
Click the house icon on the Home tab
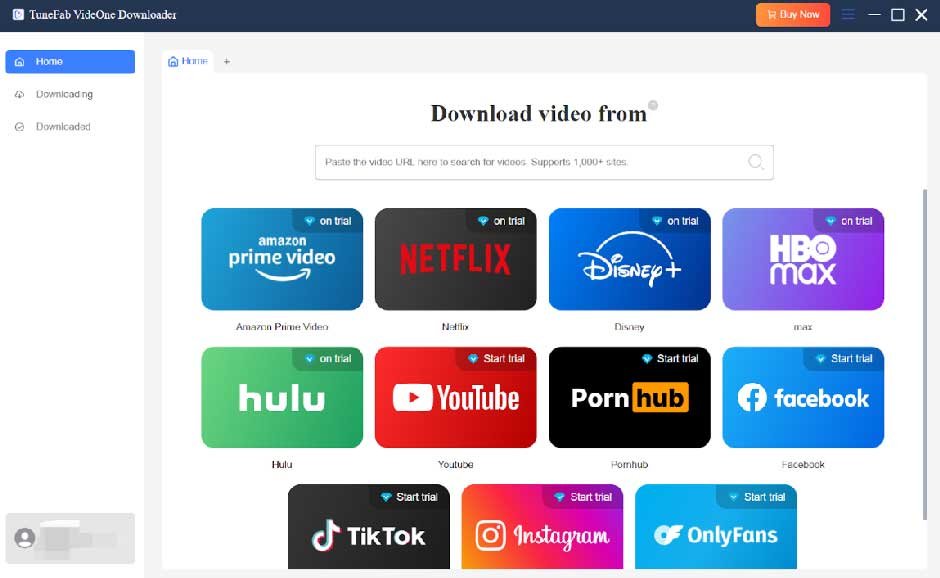173,61
